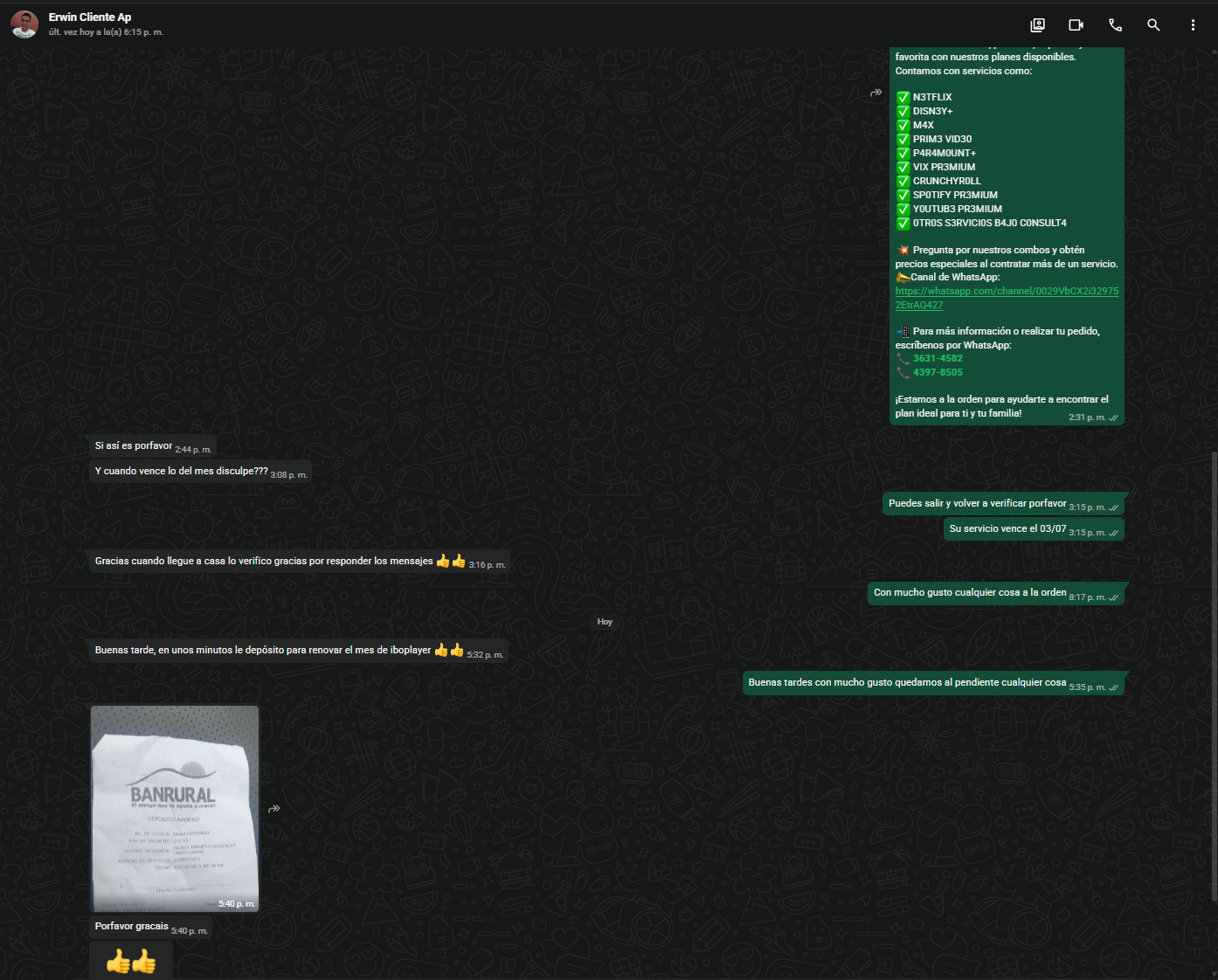Click the phone number 4397-8505
The height and width of the screenshot is (980, 1218).
click(x=938, y=372)
